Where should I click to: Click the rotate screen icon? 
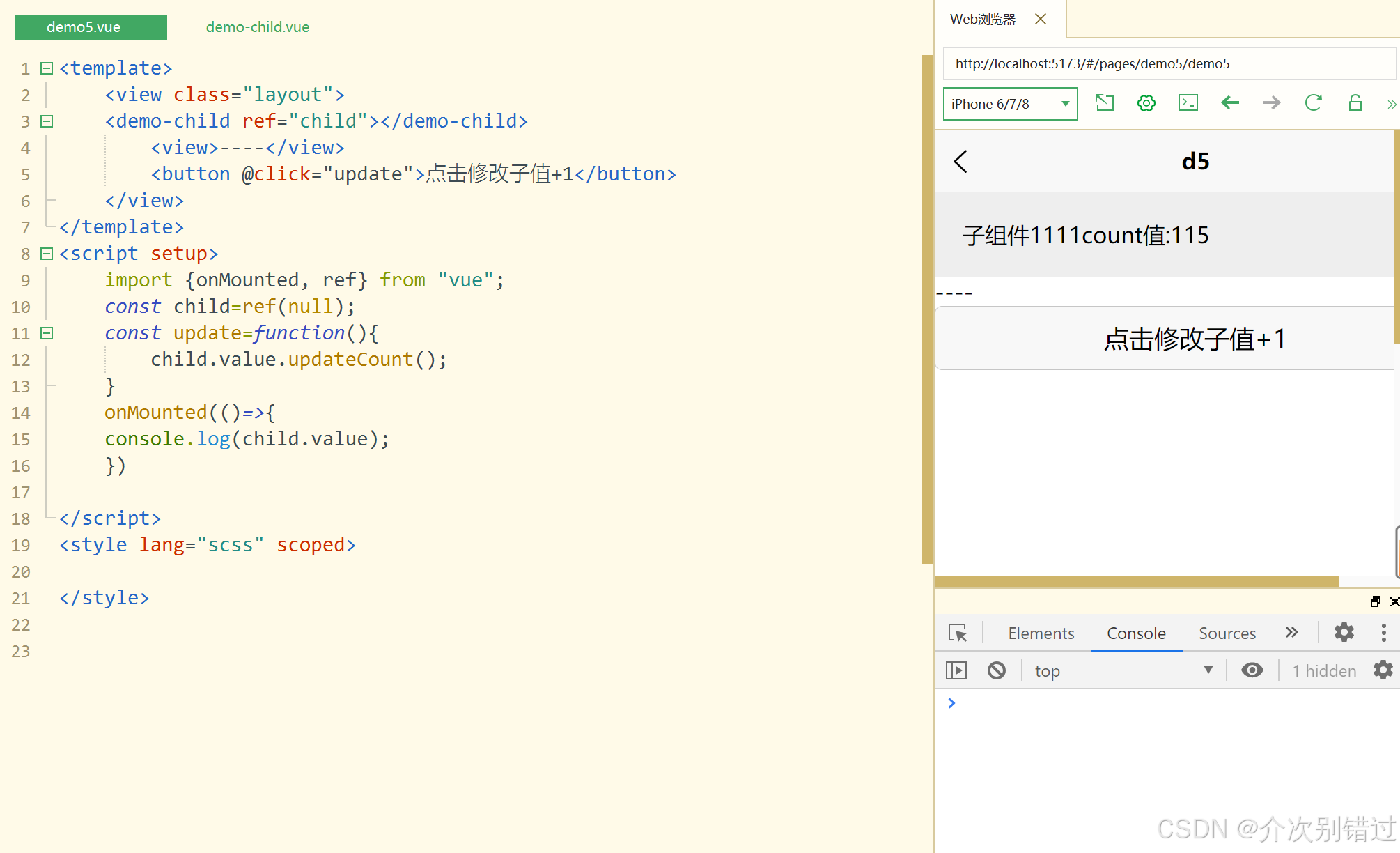pyautogui.click(x=1105, y=103)
